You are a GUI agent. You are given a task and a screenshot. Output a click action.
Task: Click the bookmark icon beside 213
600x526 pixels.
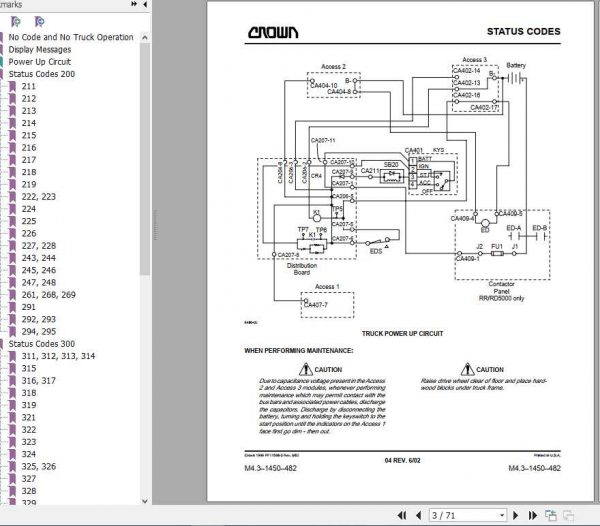pos(13,111)
